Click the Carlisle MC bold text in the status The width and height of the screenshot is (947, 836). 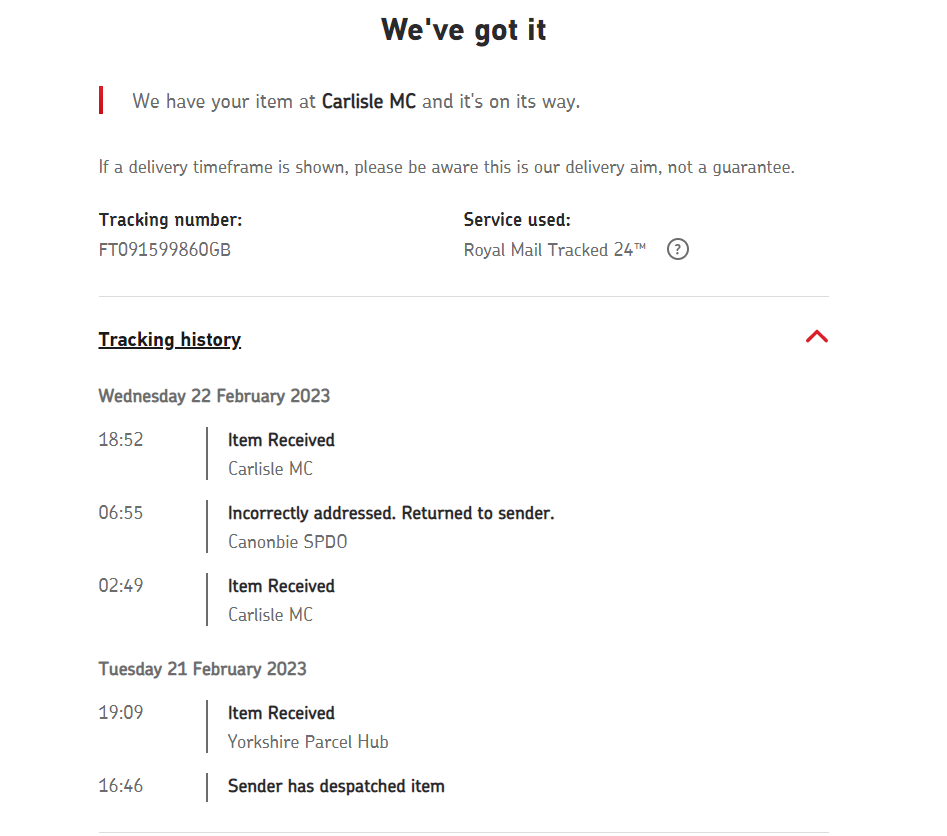click(x=367, y=101)
